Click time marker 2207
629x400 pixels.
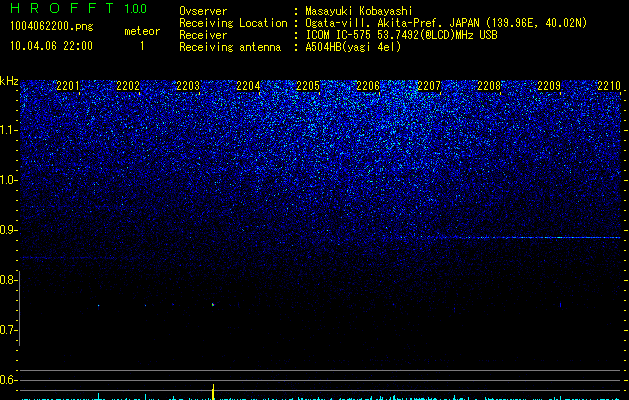(x=429, y=86)
